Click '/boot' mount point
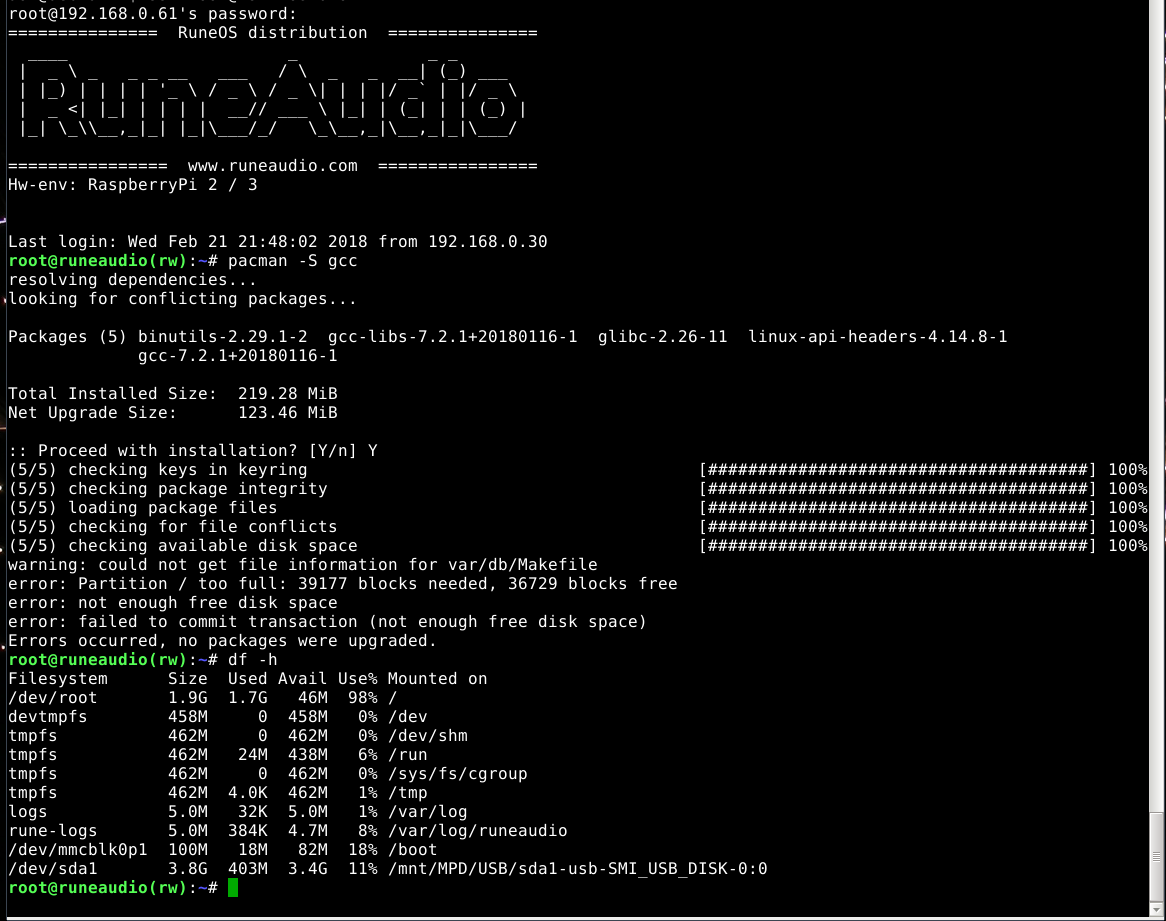 tap(413, 850)
